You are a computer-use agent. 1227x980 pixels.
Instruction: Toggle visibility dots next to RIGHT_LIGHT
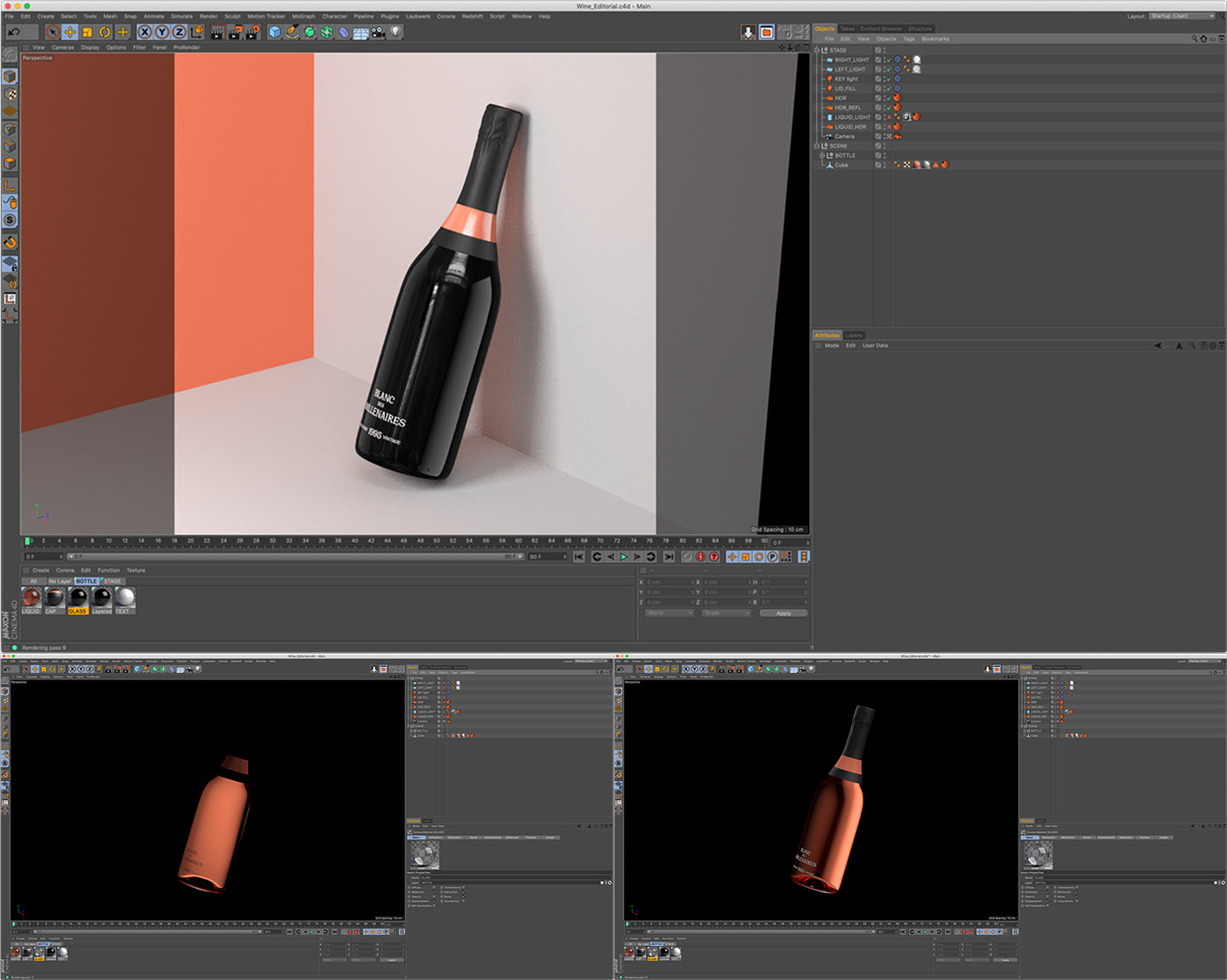pos(884,60)
